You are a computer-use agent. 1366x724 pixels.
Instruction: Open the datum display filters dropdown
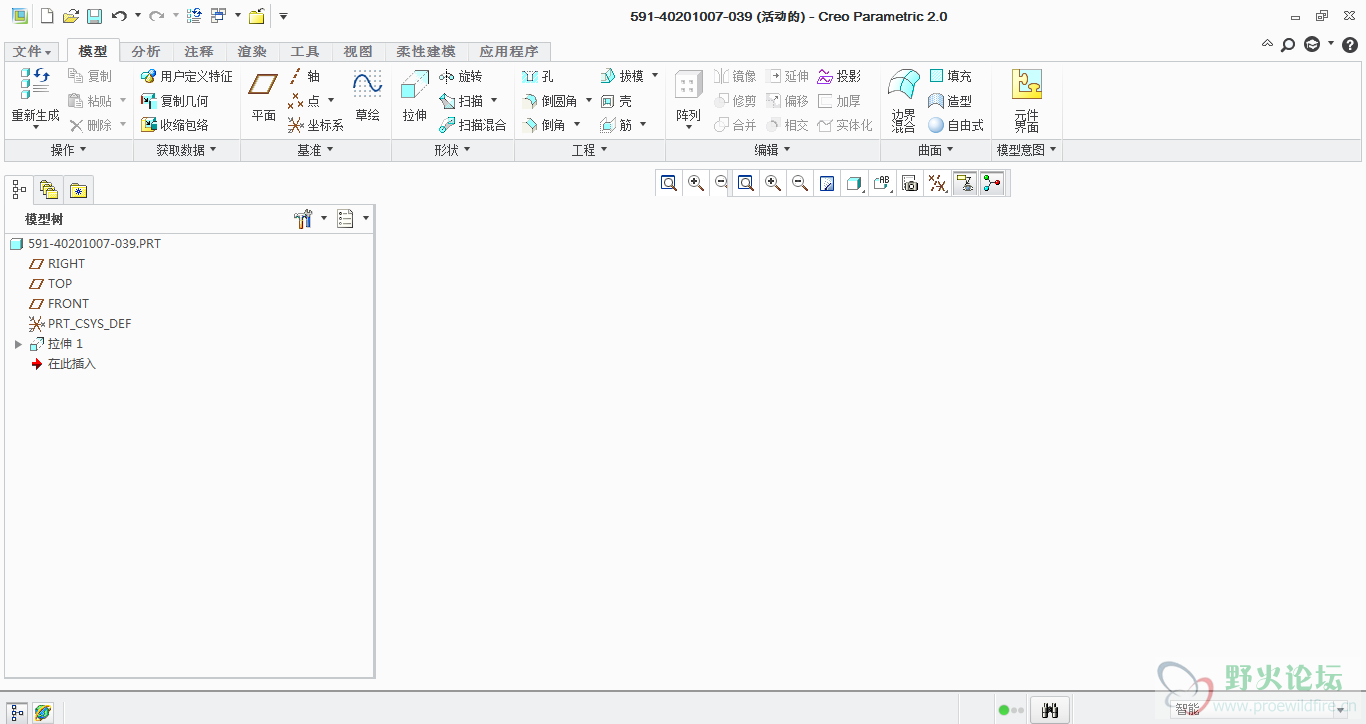tap(937, 183)
